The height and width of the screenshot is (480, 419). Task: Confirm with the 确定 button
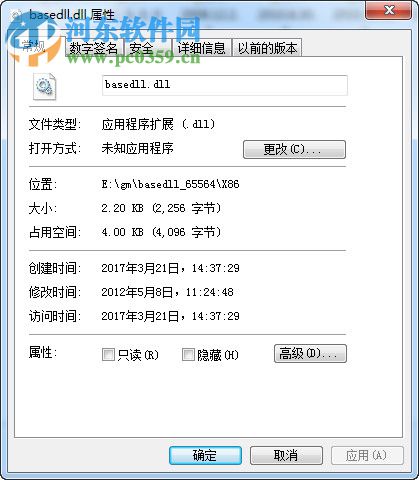point(205,455)
